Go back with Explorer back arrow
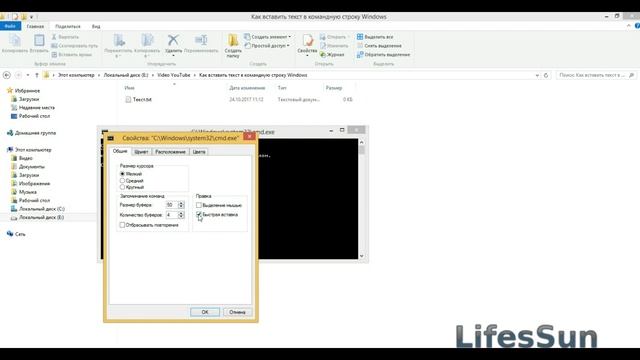The image size is (640, 360). coord(7,75)
